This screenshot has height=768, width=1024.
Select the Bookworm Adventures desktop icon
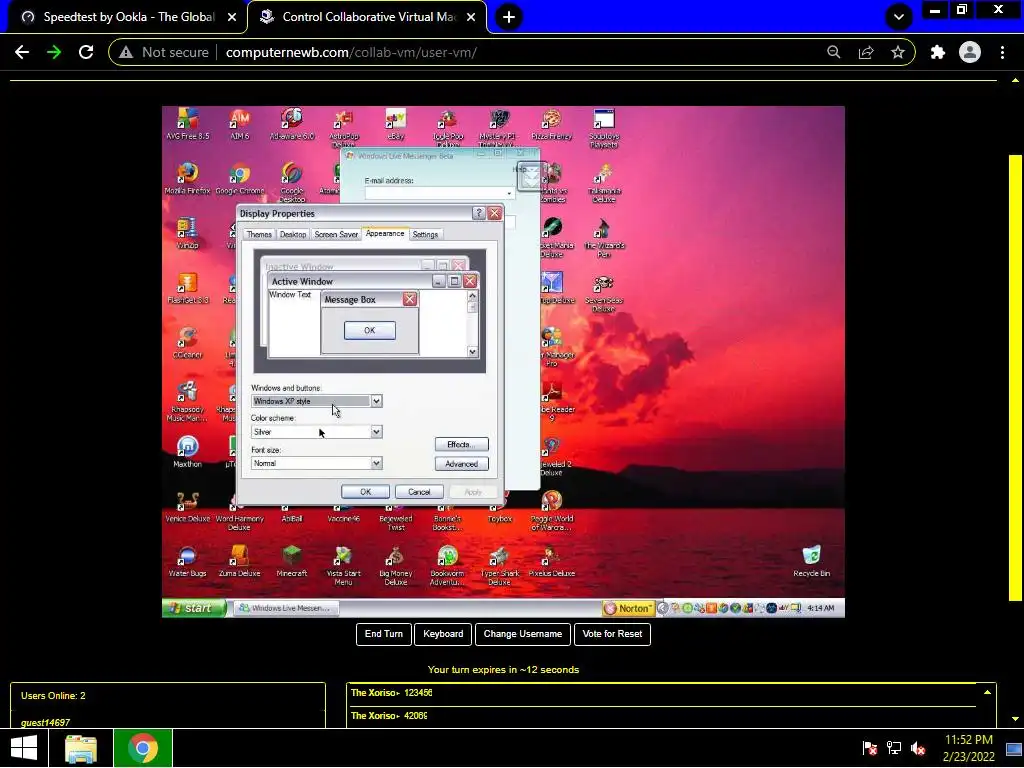[447, 566]
